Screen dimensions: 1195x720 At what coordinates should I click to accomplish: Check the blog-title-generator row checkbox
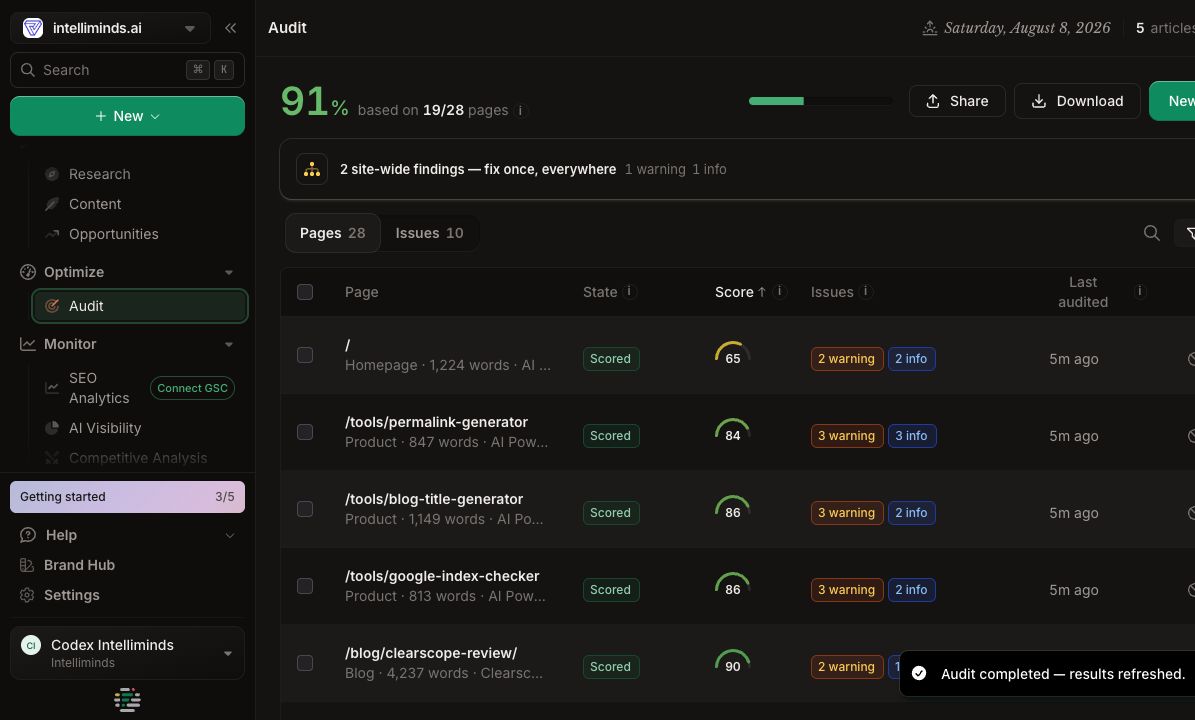[305, 509]
